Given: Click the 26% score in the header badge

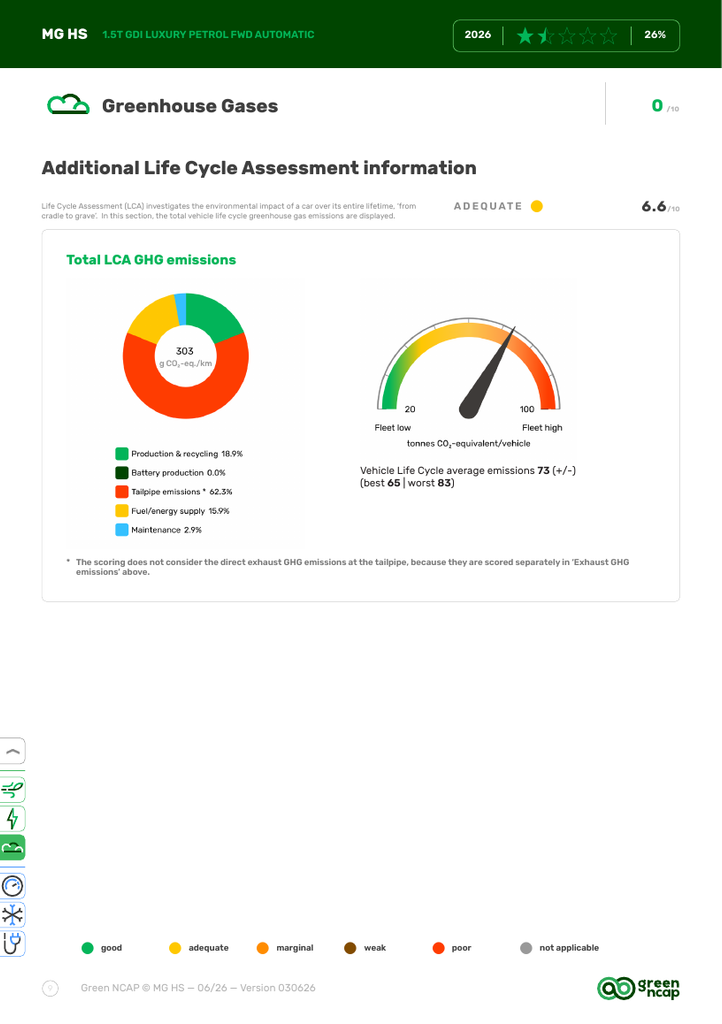Looking at the screenshot, I should tap(655, 35).
